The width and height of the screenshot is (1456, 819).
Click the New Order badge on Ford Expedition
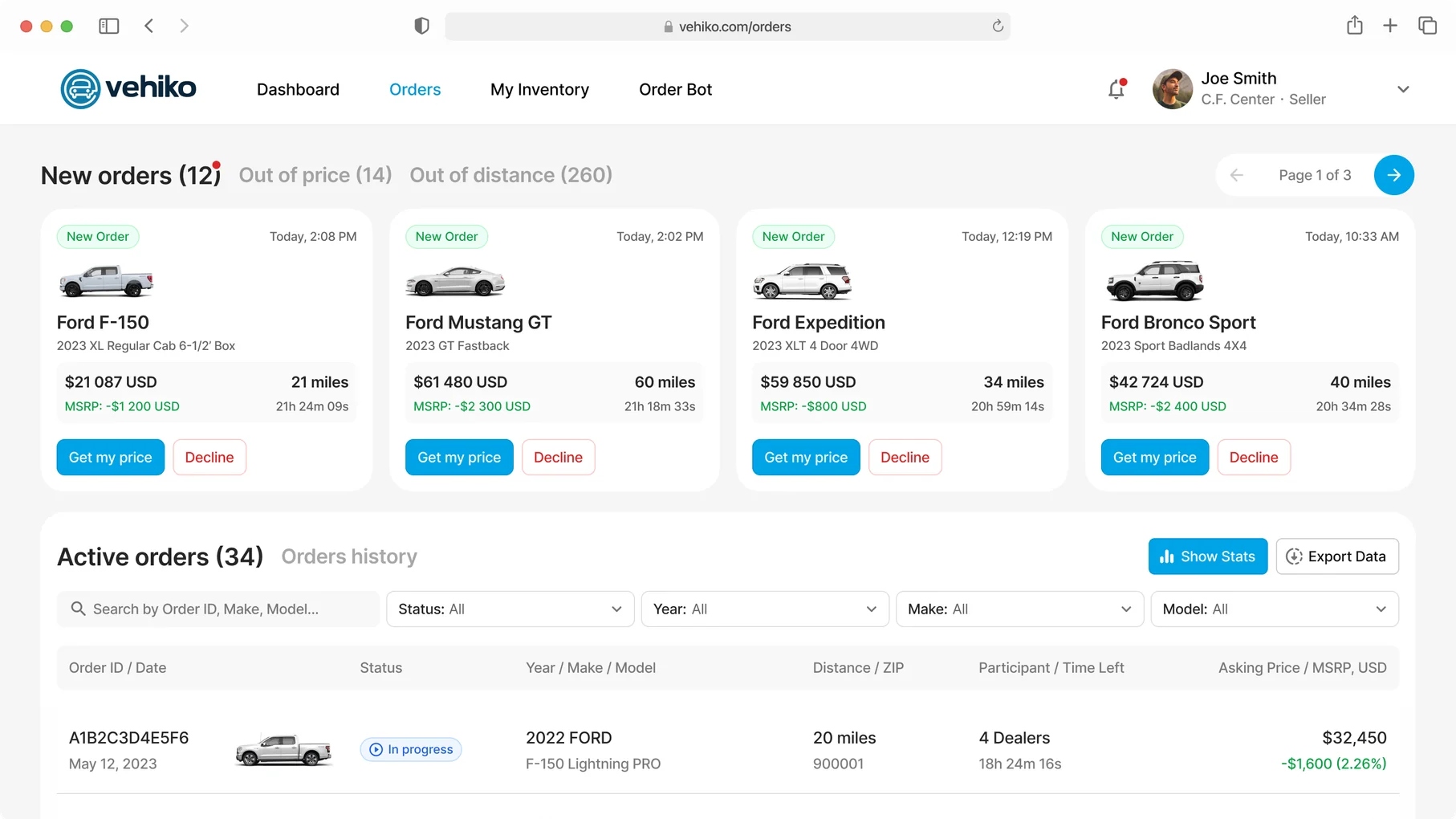click(793, 237)
